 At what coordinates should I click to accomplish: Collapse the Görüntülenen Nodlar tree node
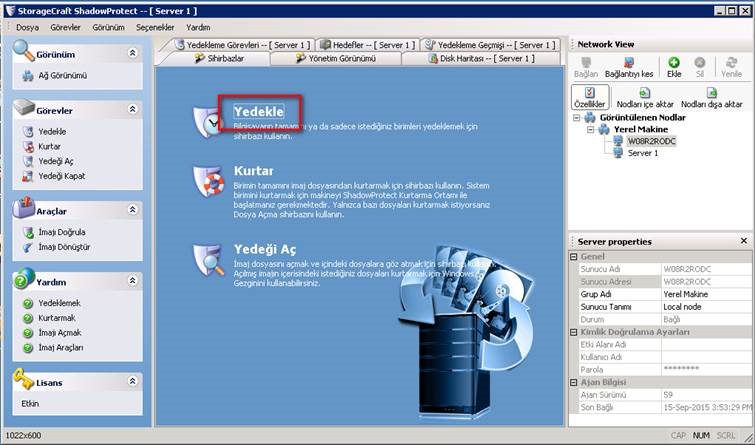[576, 118]
